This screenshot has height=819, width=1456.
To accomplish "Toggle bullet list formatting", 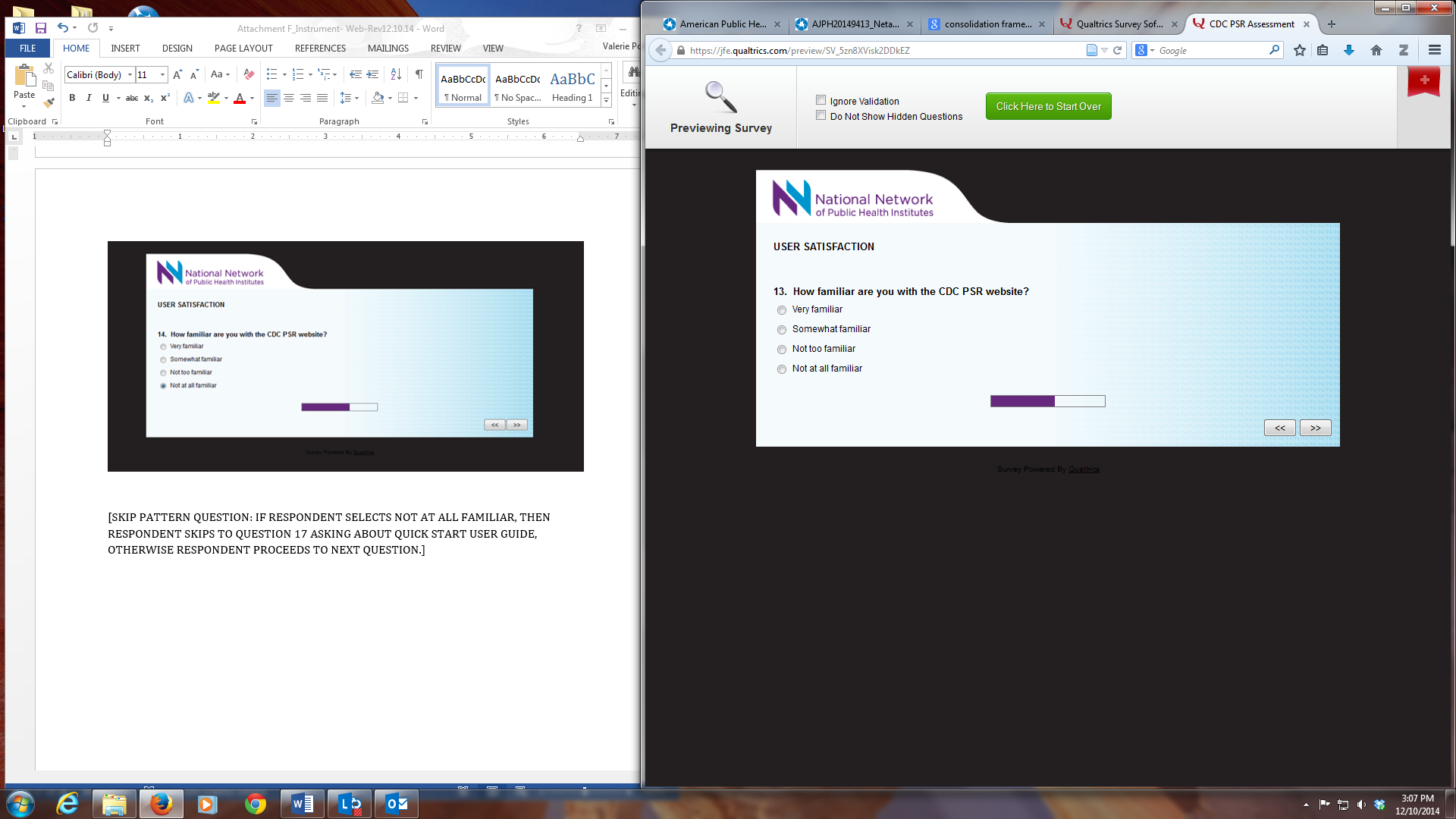I will tap(271, 74).
